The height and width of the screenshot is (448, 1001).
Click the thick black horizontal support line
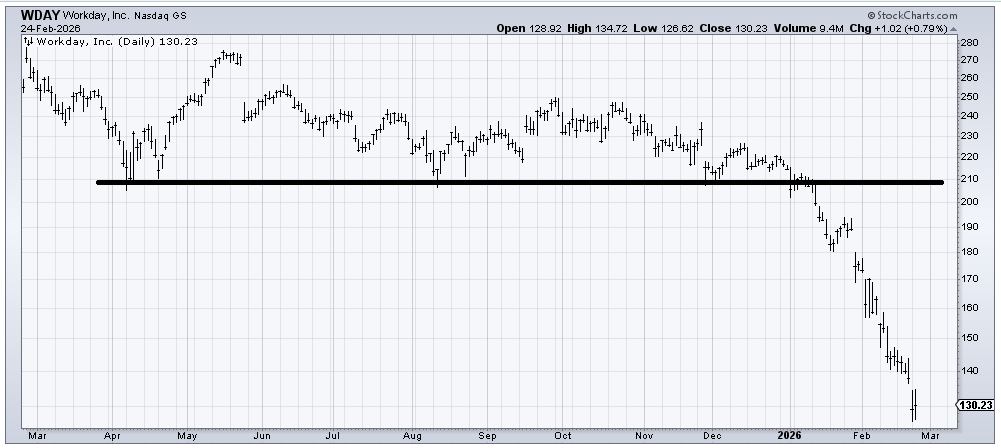520,182
